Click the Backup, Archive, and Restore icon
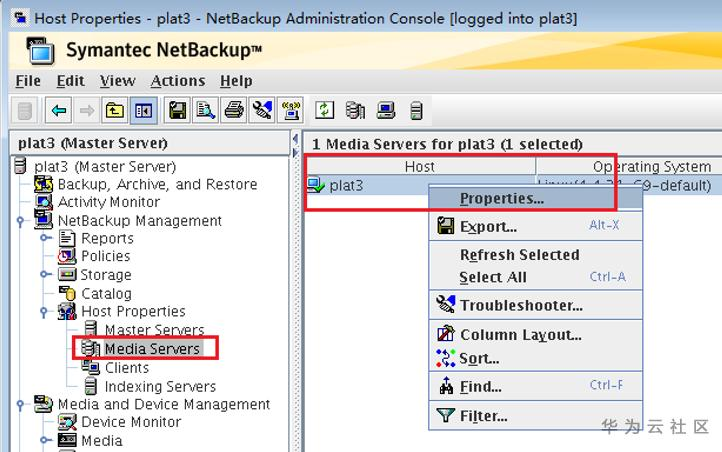The width and height of the screenshot is (722, 452). [x=44, y=184]
